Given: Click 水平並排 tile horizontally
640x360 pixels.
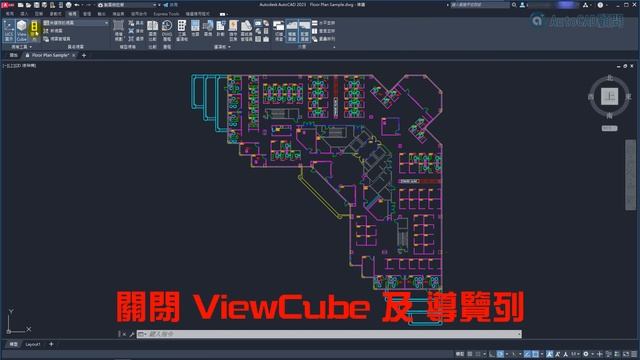Looking at the screenshot, I should 323,23.
